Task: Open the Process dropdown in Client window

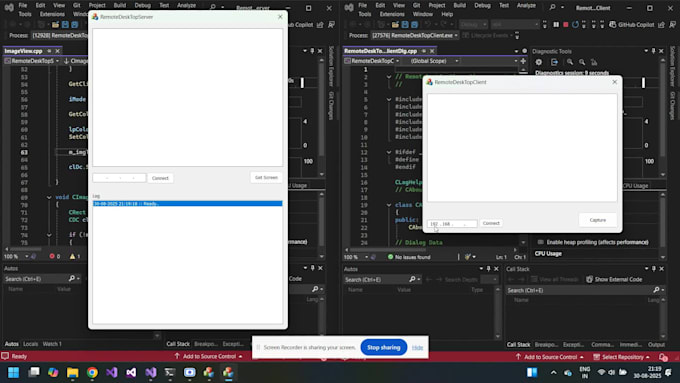Action: tap(456, 36)
